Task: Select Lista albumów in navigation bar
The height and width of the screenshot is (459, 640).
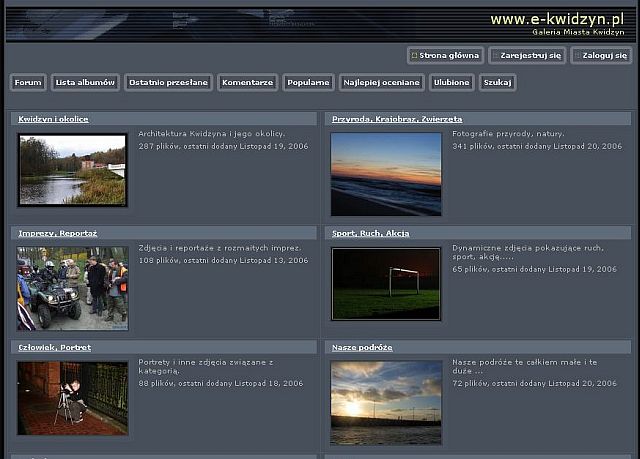Action: 85,83
